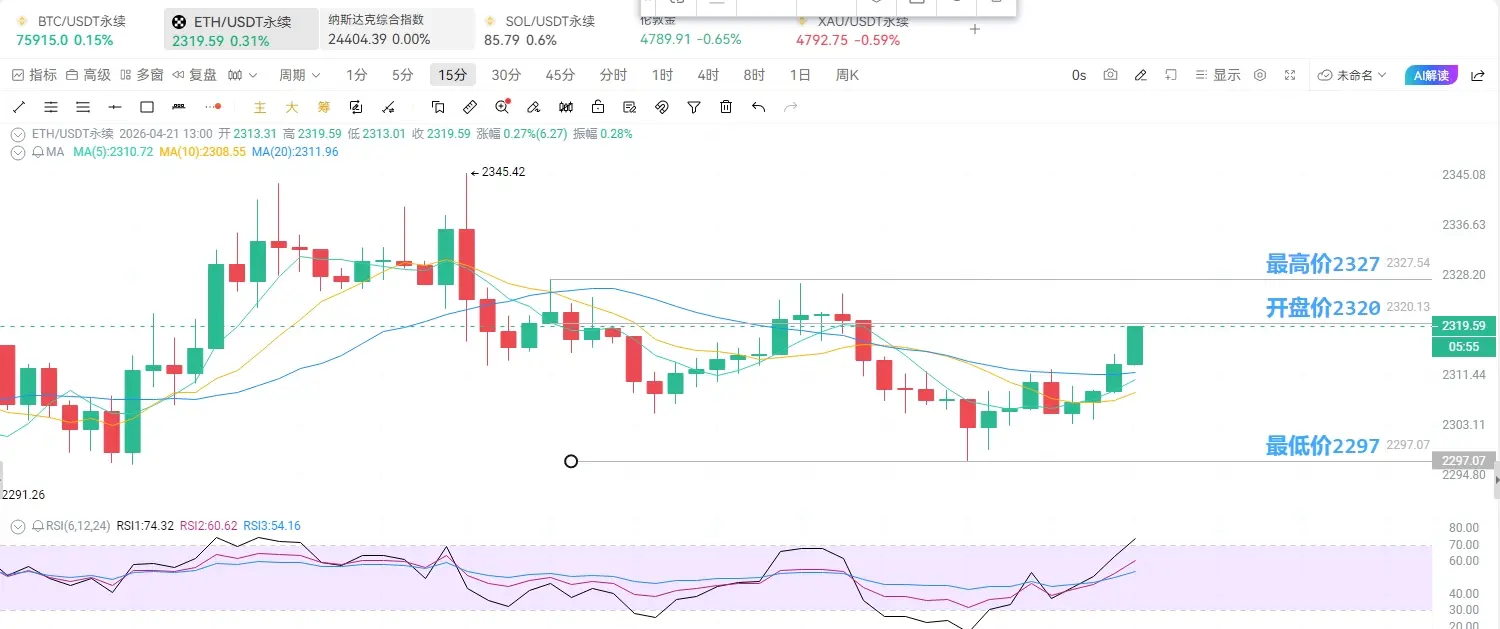Viewport: 1500px width, 629px height.
Task: Click the 2345.42 high price marker
Action: 498,172
